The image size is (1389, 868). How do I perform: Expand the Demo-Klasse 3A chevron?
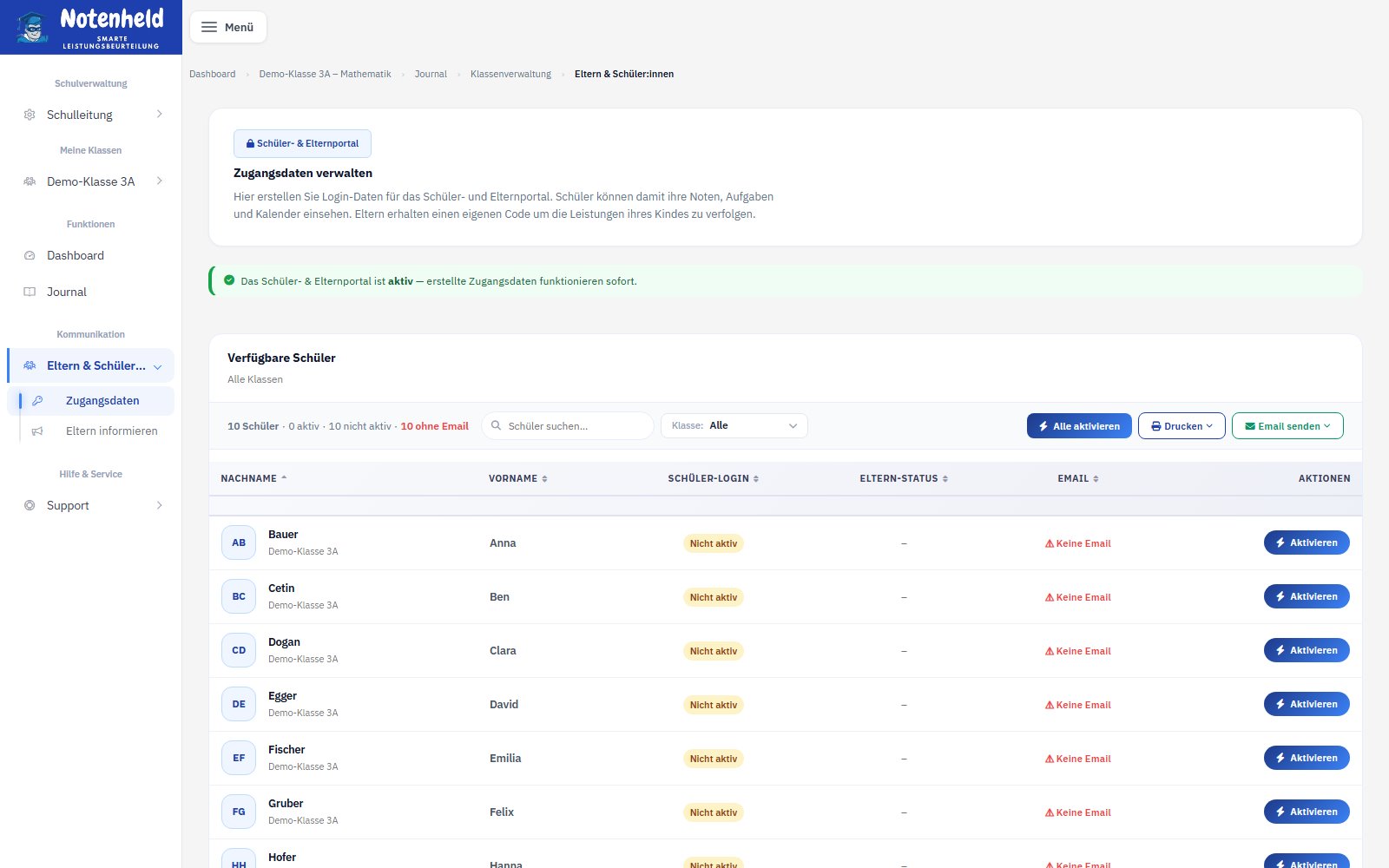point(159,181)
